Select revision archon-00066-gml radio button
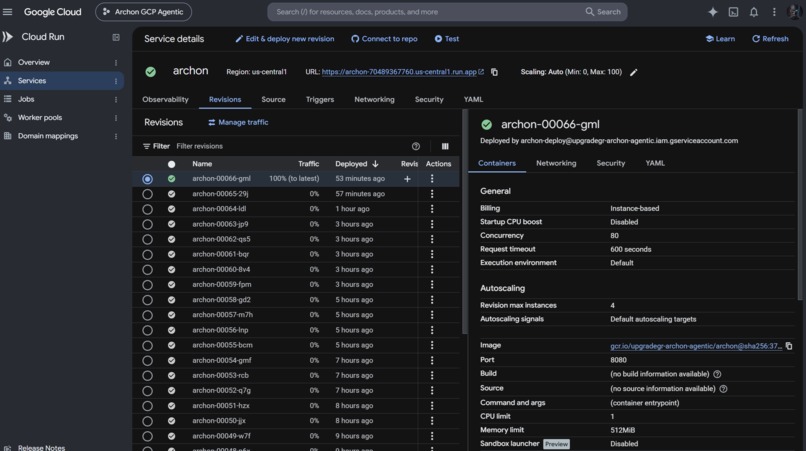The width and height of the screenshot is (806, 451). coord(148,179)
